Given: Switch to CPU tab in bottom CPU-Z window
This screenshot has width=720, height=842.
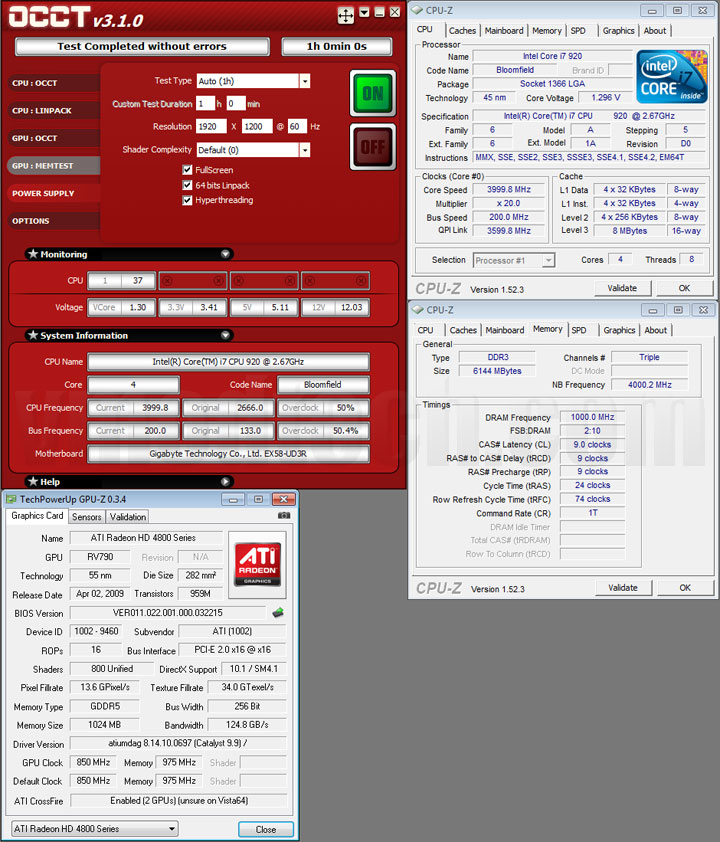Looking at the screenshot, I should [x=425, y=330].
